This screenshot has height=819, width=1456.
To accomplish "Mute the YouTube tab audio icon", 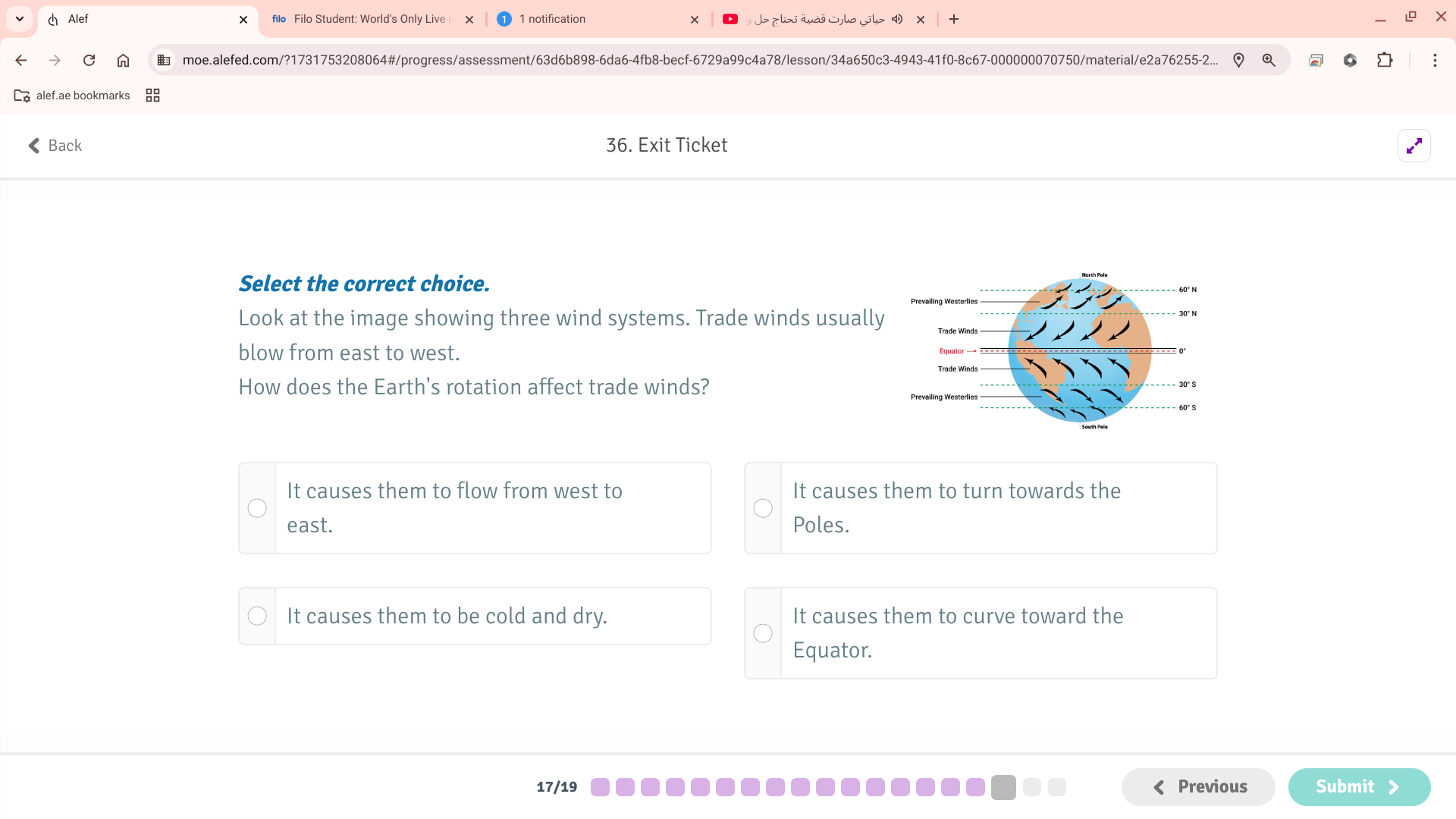I will coord(897,19).
